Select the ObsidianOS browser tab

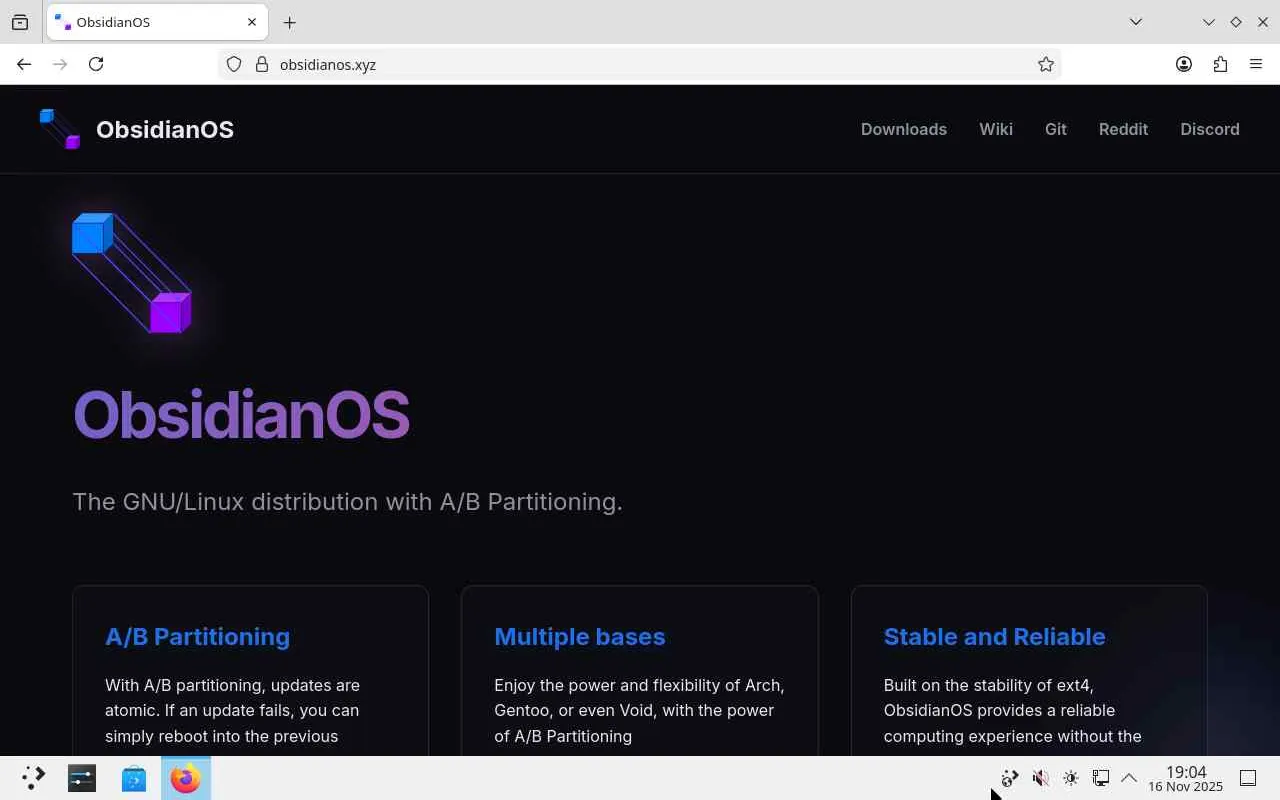[157, 22]
